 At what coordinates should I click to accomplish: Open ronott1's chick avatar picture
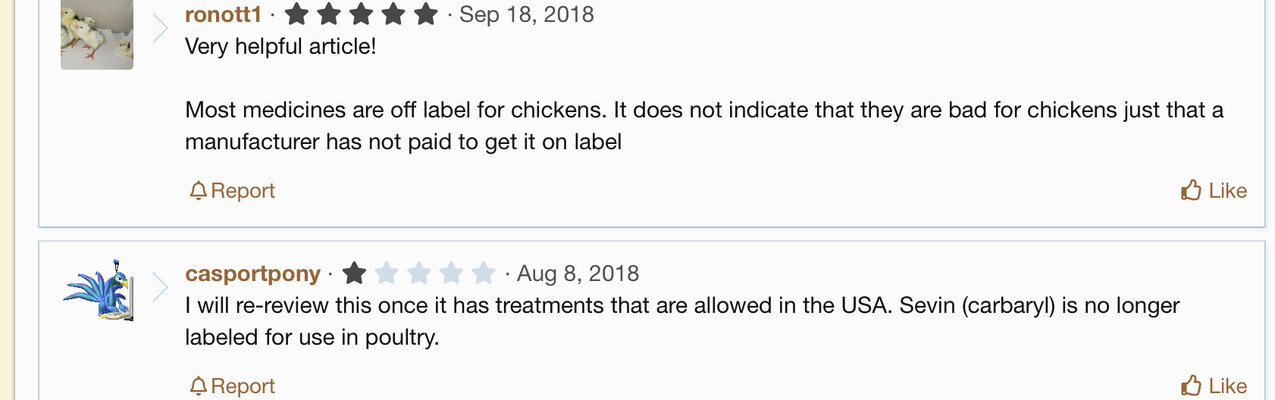pos(97,34)
